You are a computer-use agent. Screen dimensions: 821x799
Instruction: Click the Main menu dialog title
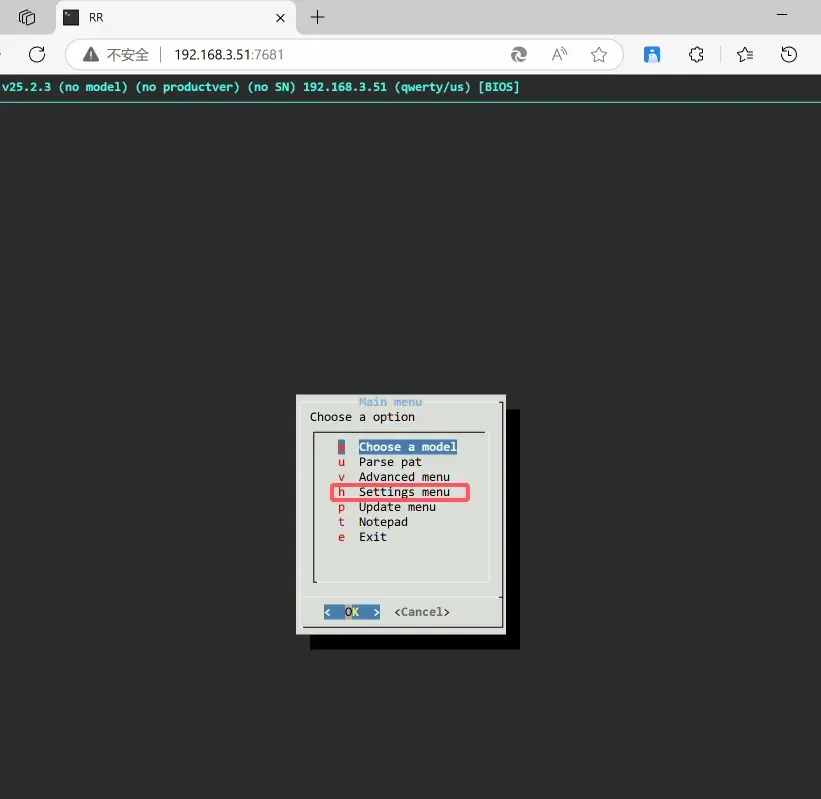(391, 402)
